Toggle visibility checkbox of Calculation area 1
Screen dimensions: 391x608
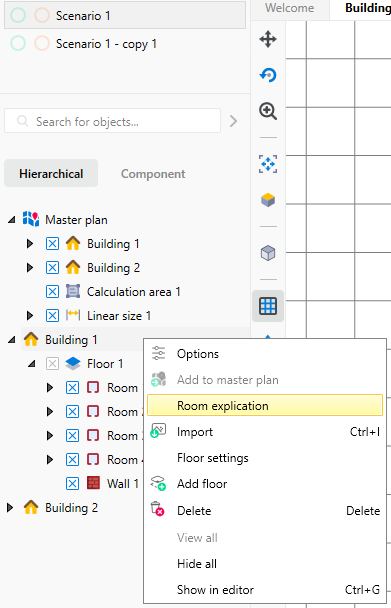point(52,292)
